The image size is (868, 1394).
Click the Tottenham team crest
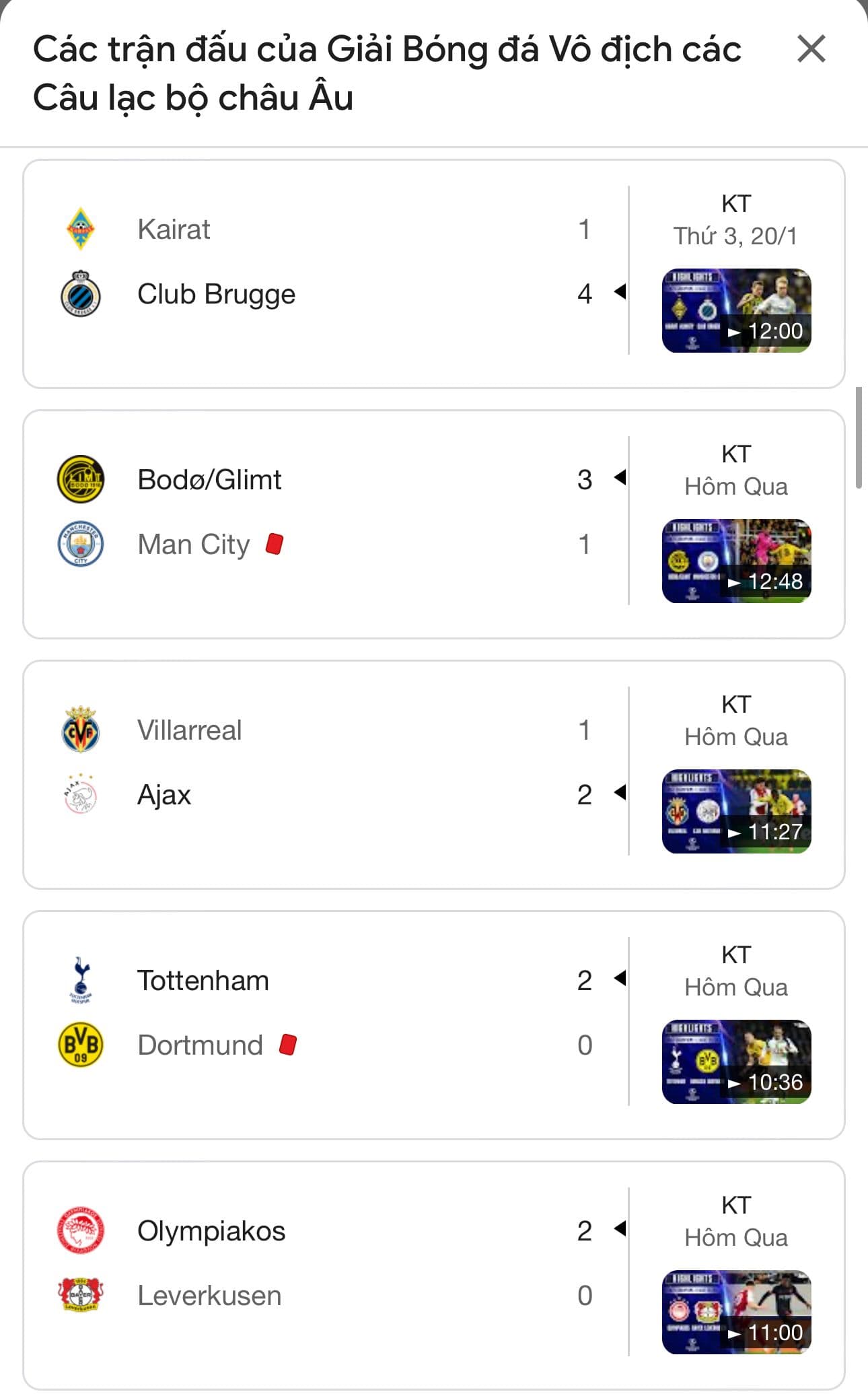[81, 980]
